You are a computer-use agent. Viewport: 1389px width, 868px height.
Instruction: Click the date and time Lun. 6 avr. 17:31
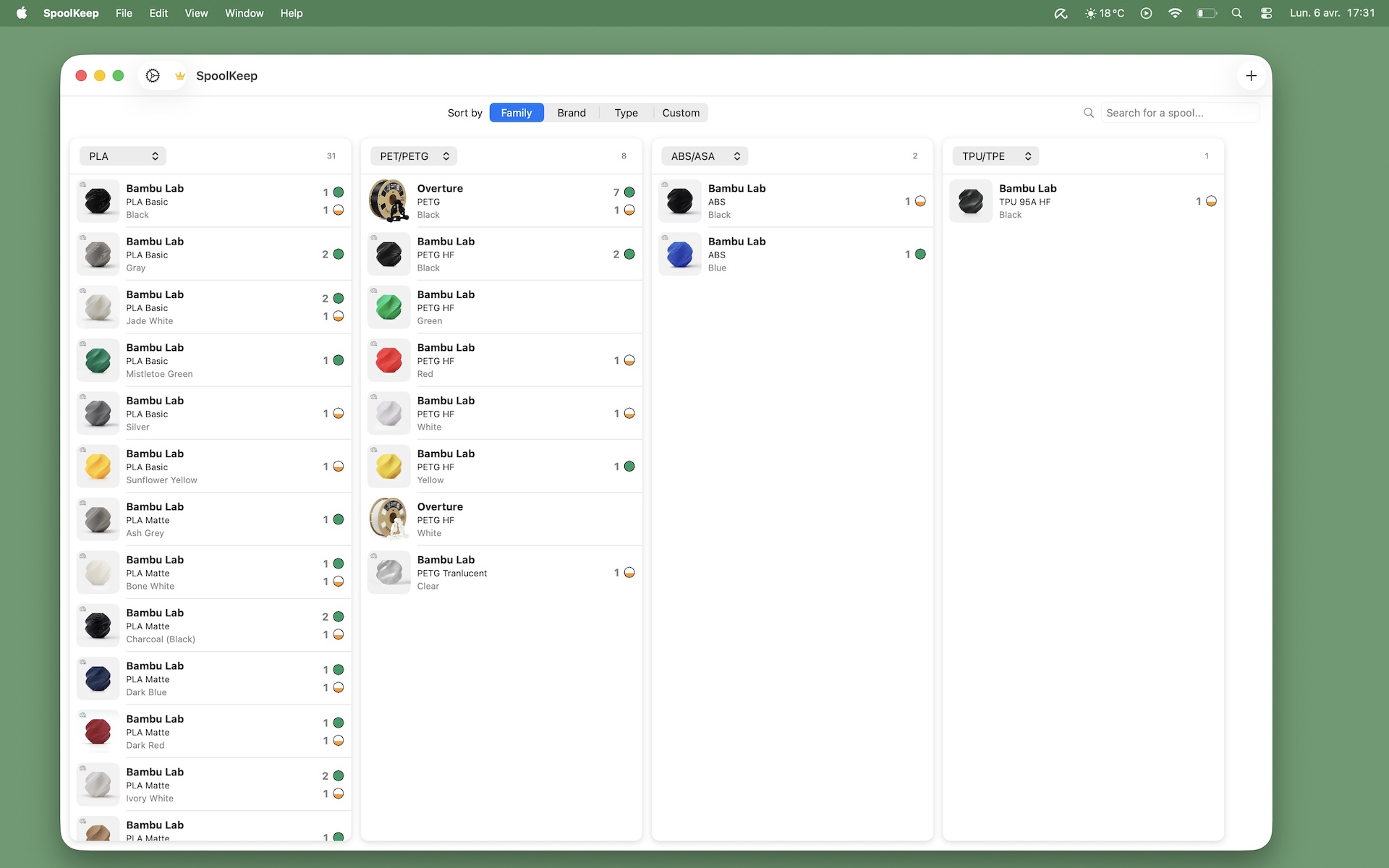tap(1332, 13)
